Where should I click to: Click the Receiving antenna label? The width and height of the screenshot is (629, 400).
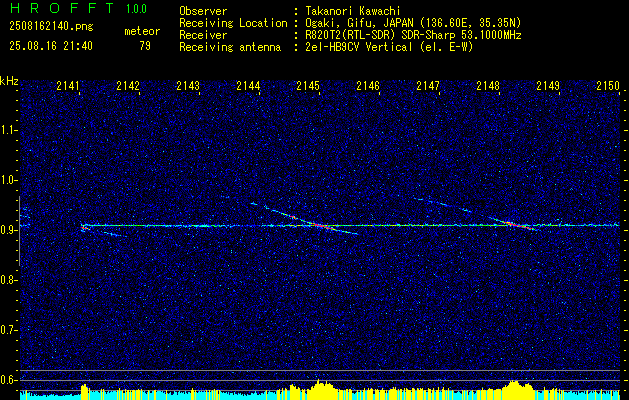(230, 47)
